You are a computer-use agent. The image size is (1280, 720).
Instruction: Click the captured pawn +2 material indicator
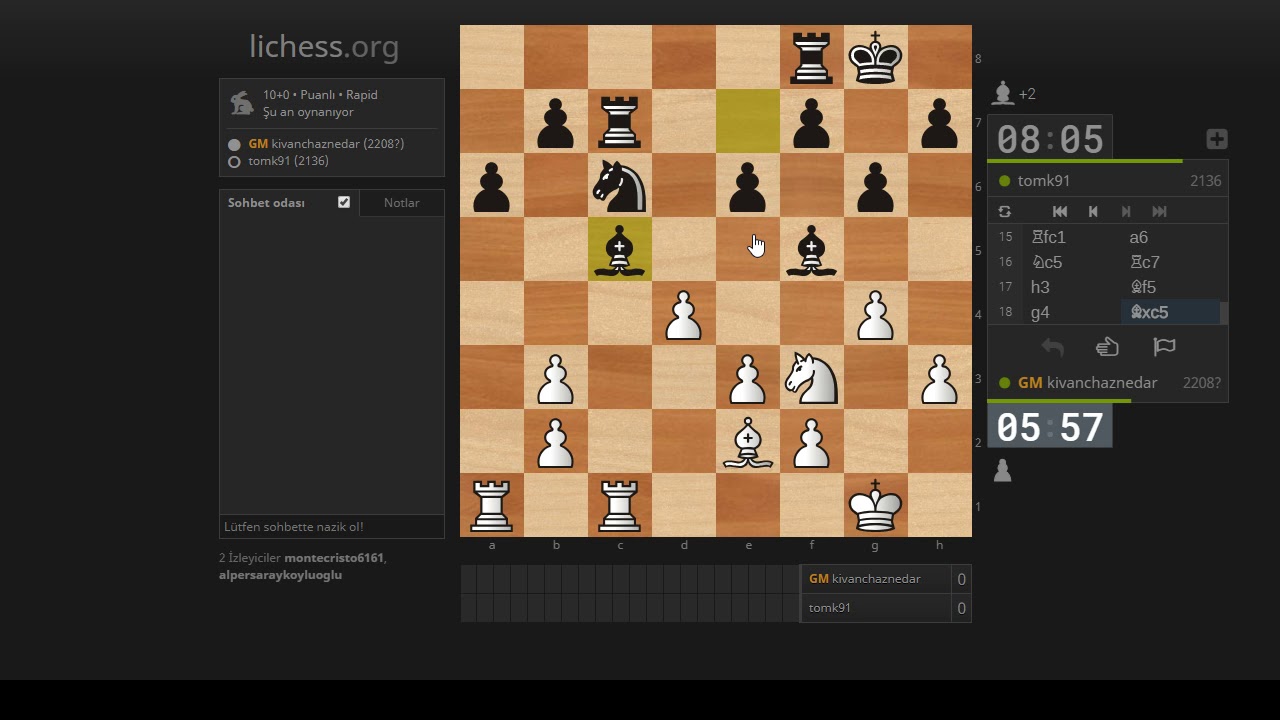click(1013, 94)
